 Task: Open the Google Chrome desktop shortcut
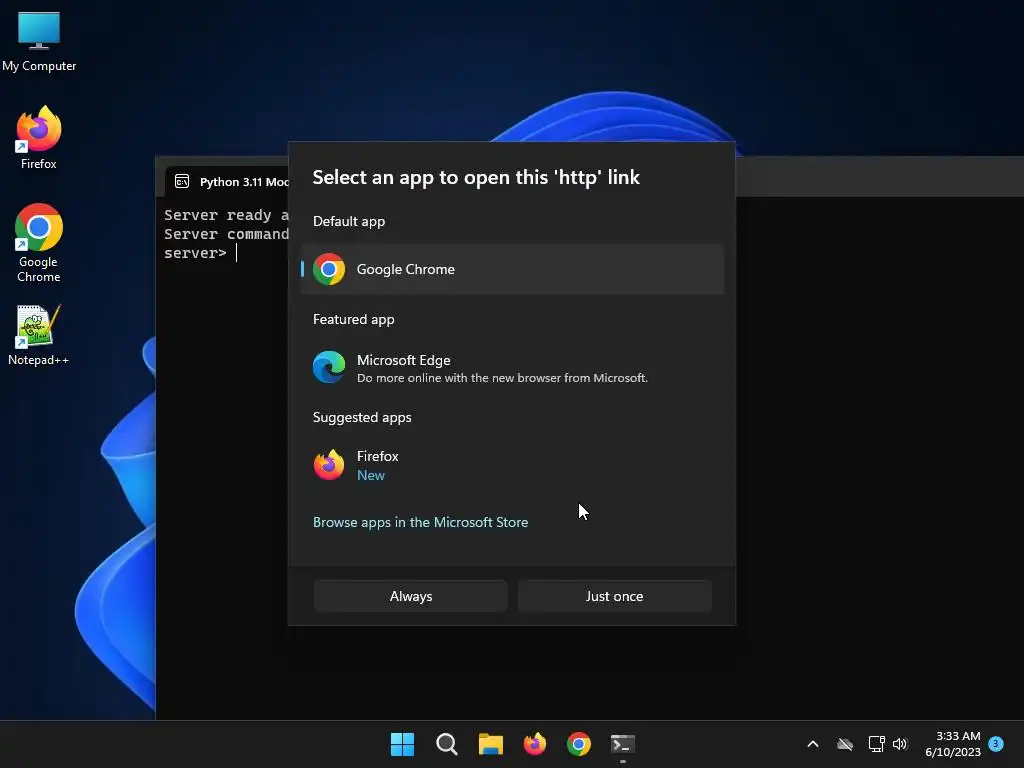[x=39, y=243]
